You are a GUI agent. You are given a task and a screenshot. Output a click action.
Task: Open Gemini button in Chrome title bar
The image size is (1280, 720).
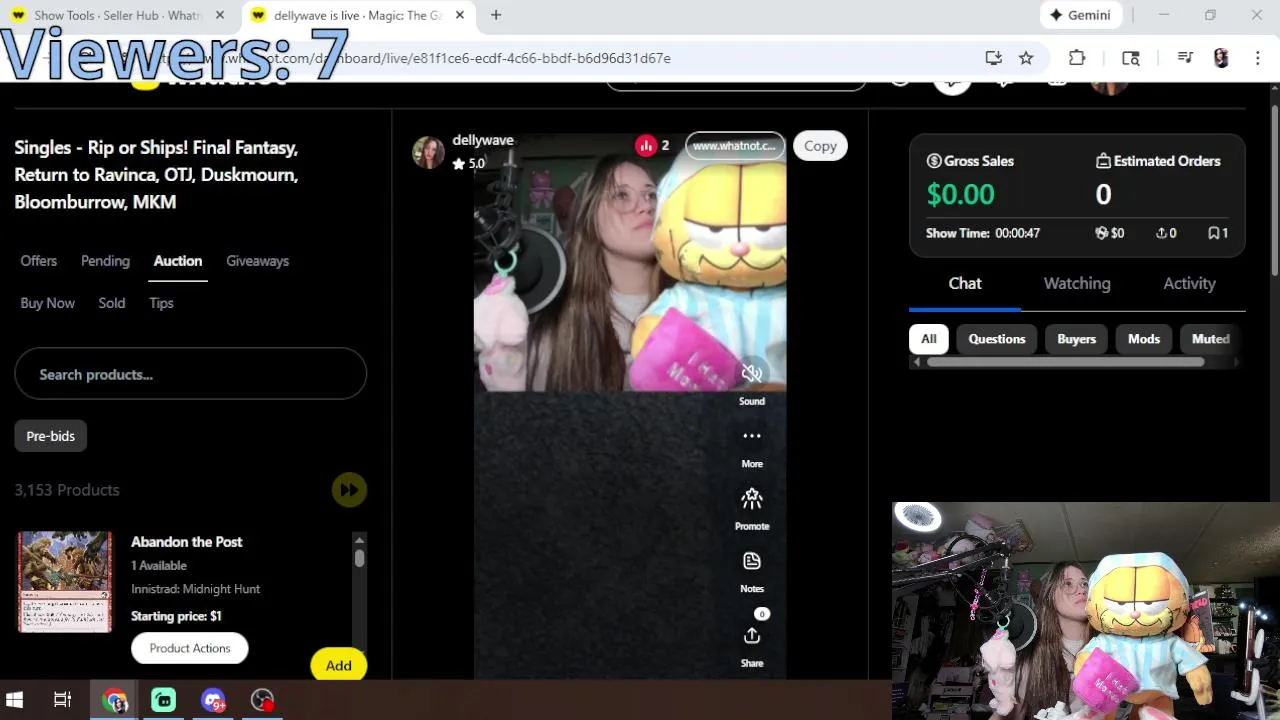(1080, 15)
